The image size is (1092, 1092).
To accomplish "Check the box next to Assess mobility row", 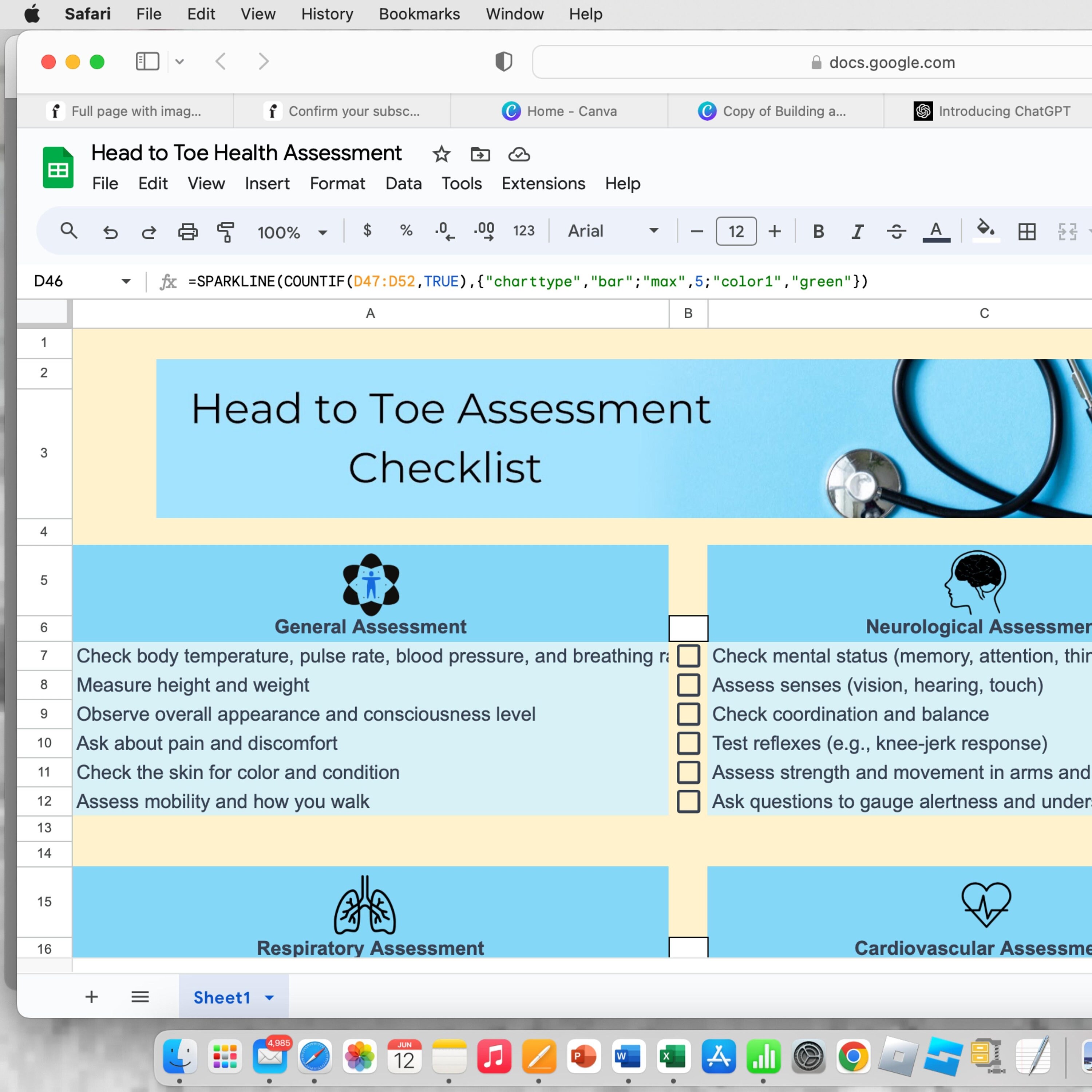I will [x=688, y=802].
